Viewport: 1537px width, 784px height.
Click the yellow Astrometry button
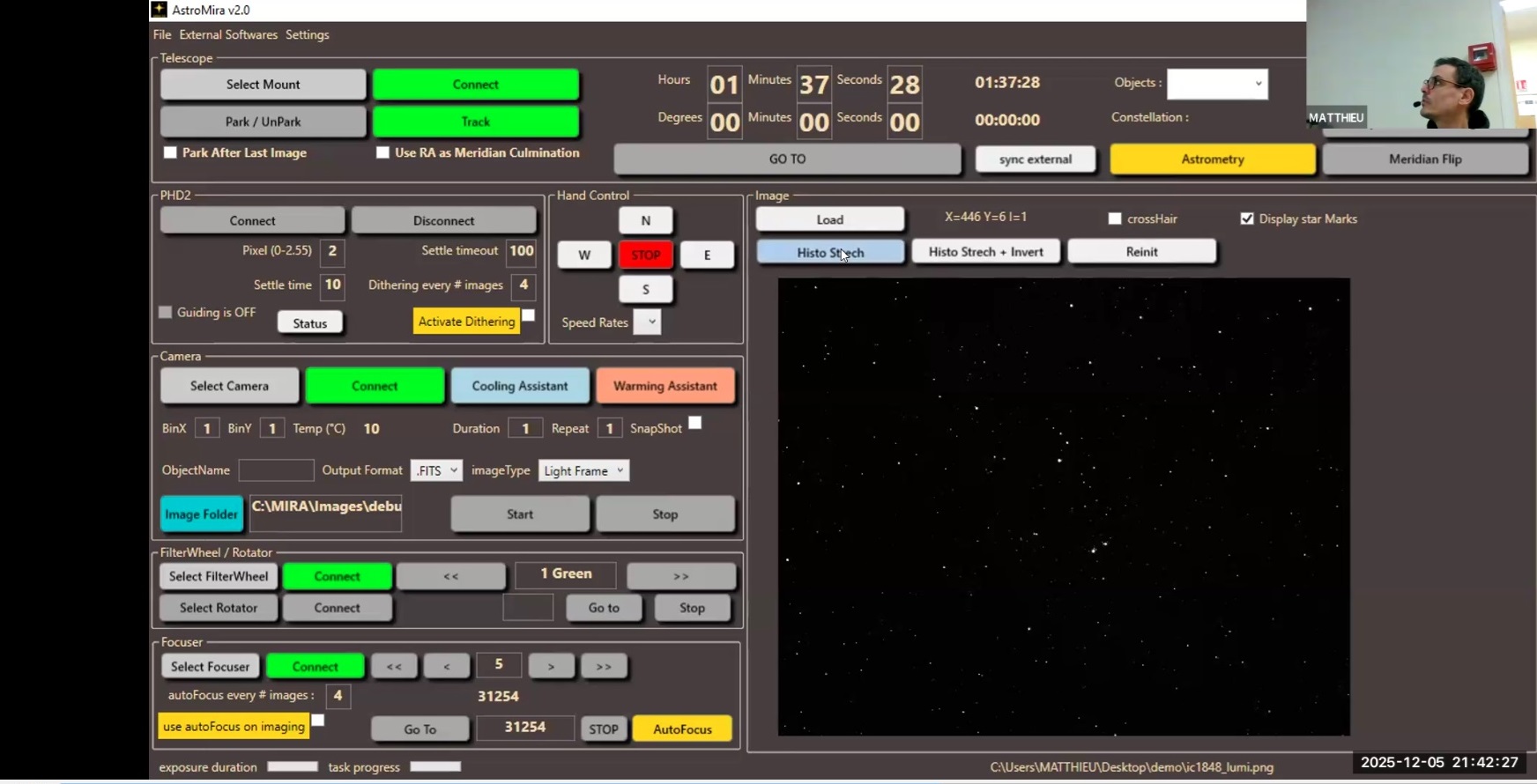tap(1212, 159)
